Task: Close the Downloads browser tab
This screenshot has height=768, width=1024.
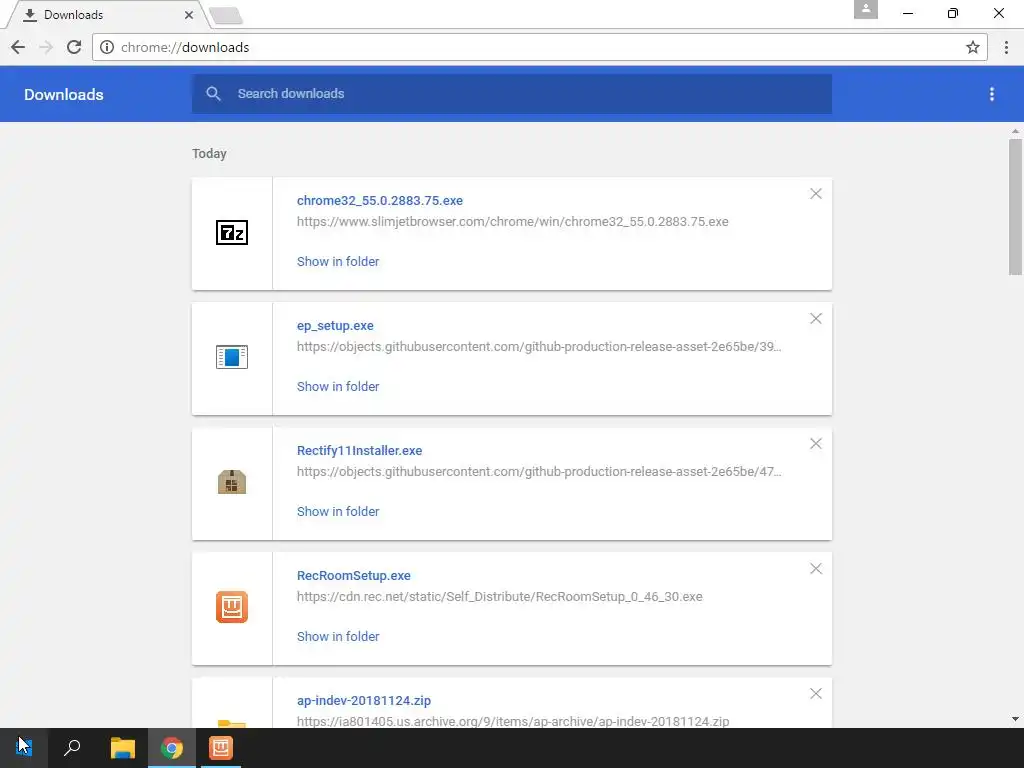Action: [189, 14]
